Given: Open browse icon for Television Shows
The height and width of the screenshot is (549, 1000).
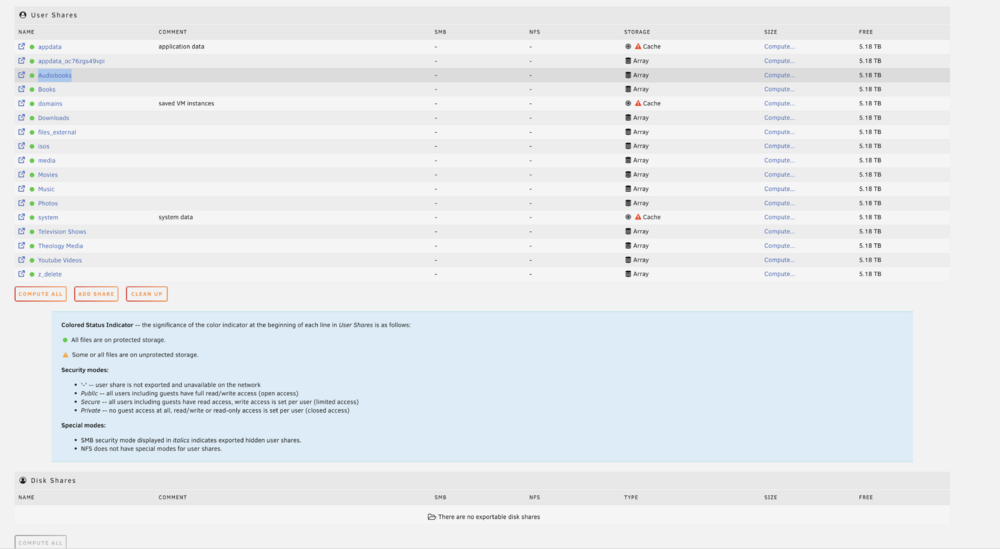Looking at the screenshot, I should pos(22,231).
